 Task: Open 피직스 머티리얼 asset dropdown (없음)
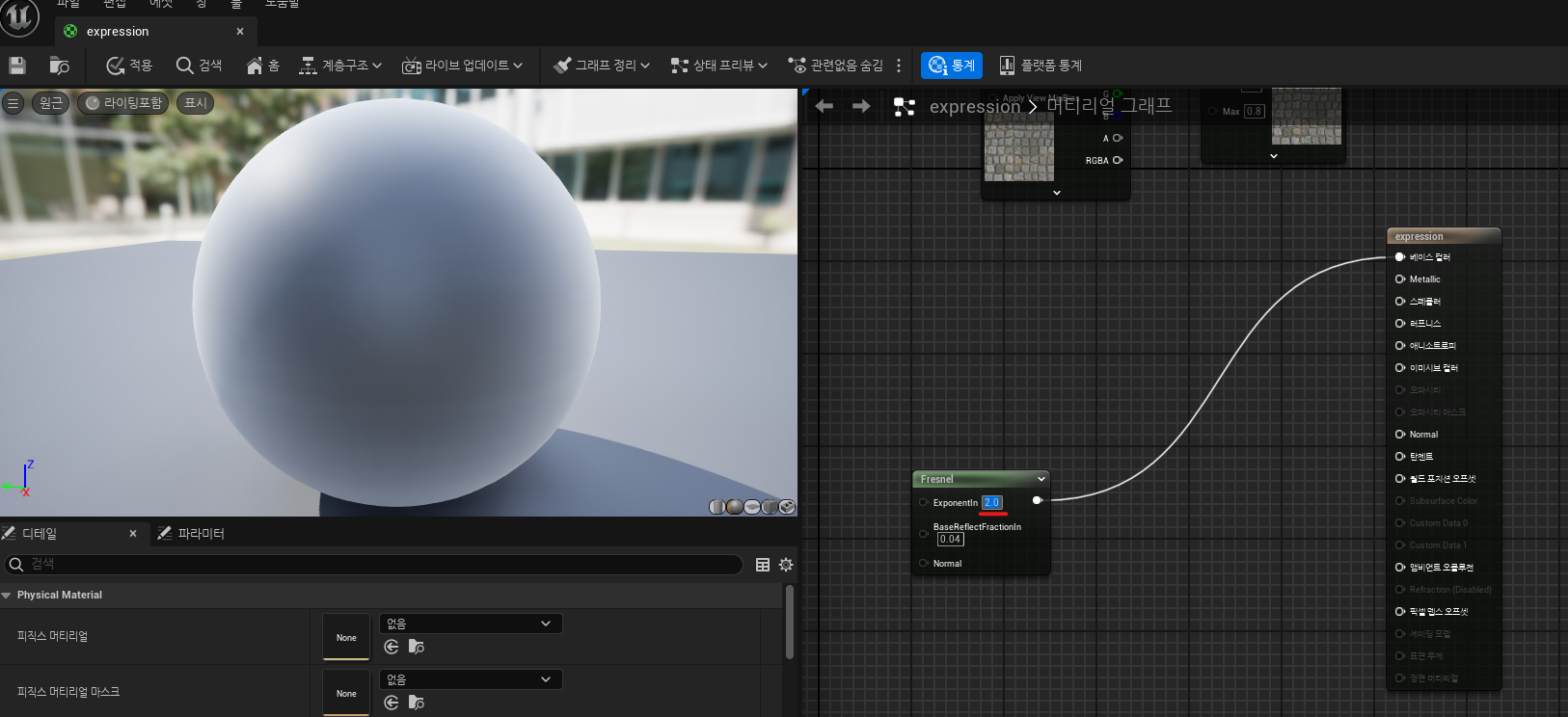click(471, 624)
